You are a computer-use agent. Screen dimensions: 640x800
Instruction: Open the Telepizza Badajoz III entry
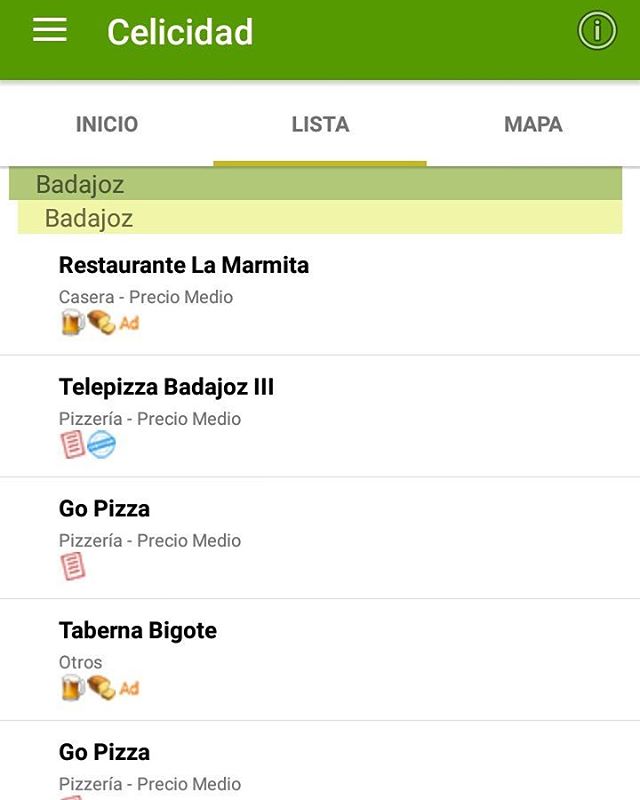pos(166,388)
